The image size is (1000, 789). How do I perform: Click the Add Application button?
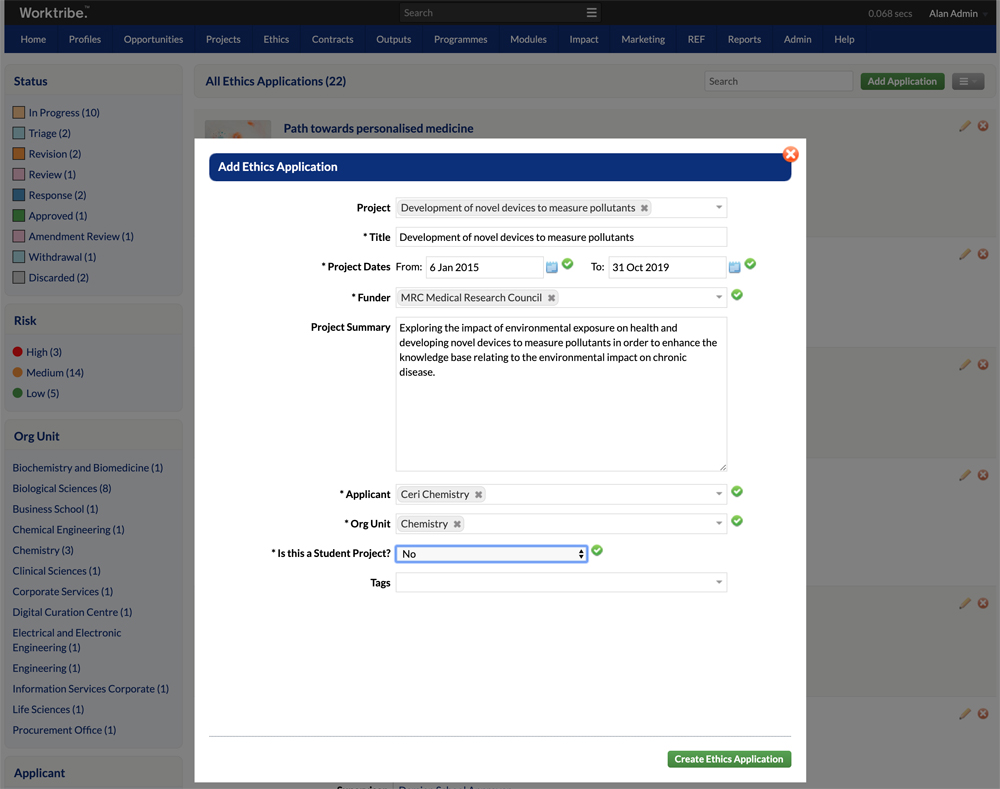tap(902, 82)
